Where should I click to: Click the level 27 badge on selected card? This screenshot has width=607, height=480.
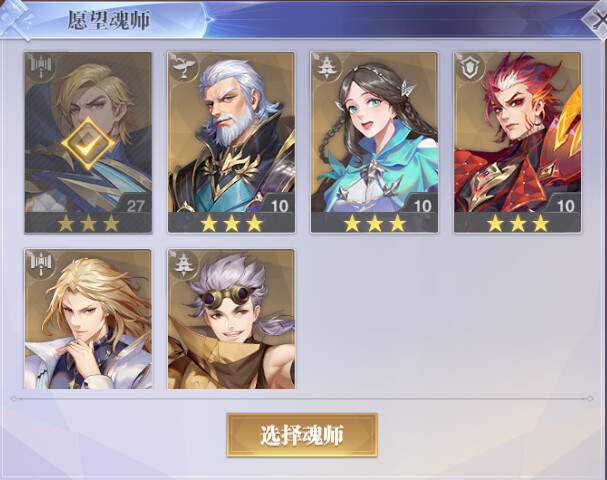pos(135,206)
